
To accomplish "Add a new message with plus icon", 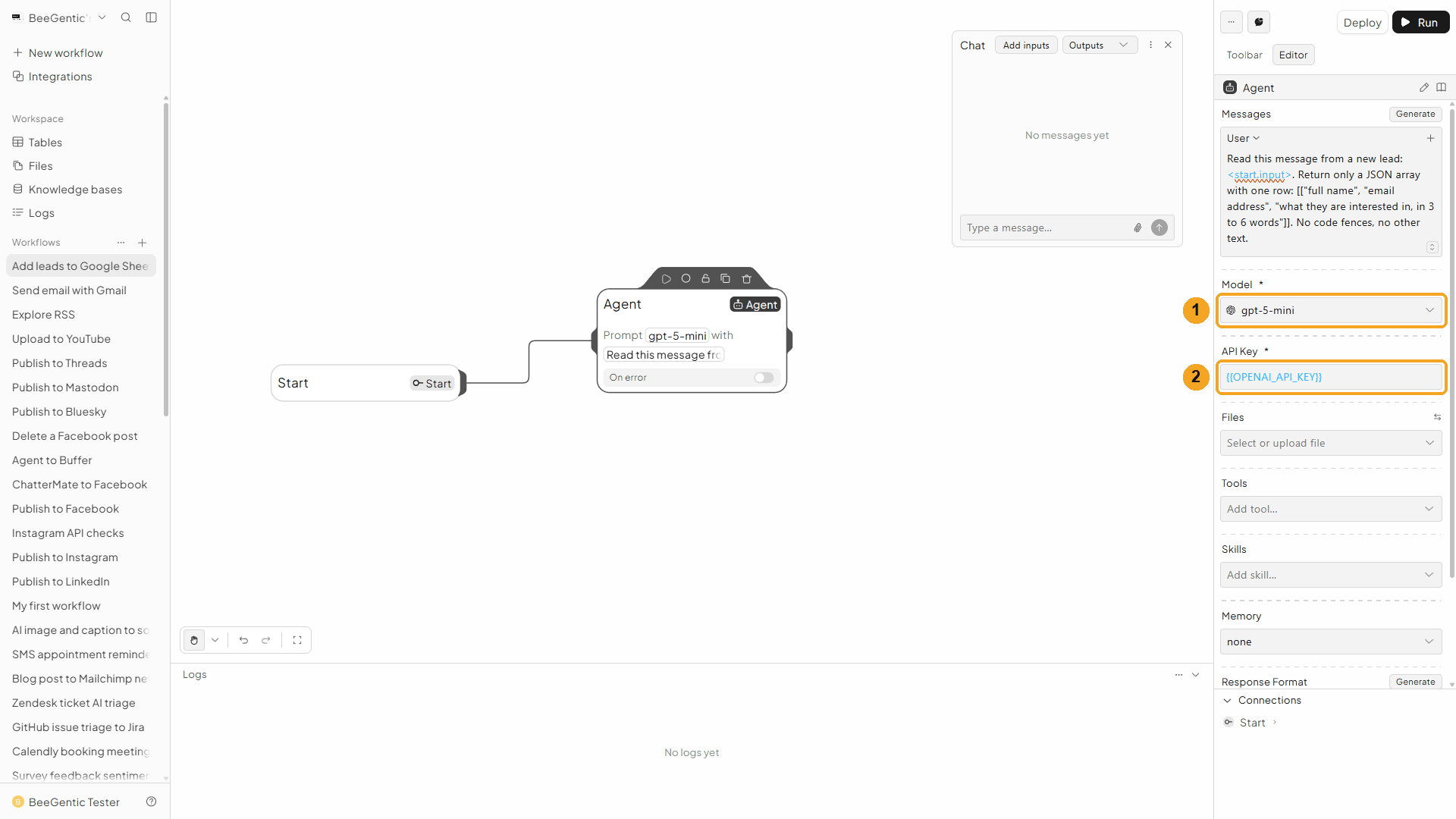I will [x=1430, y=138].
